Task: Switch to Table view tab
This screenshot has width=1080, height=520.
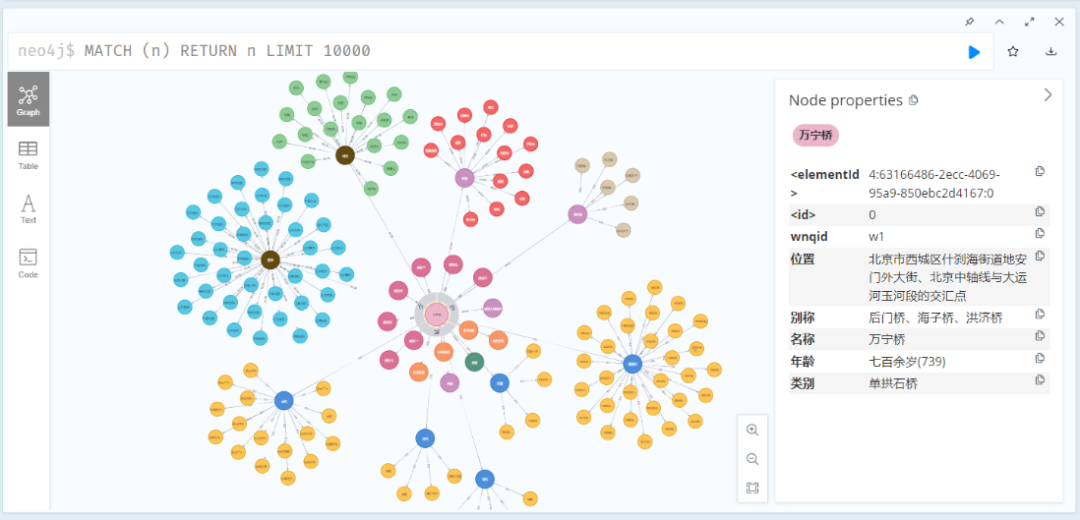Action: [28, 155]
